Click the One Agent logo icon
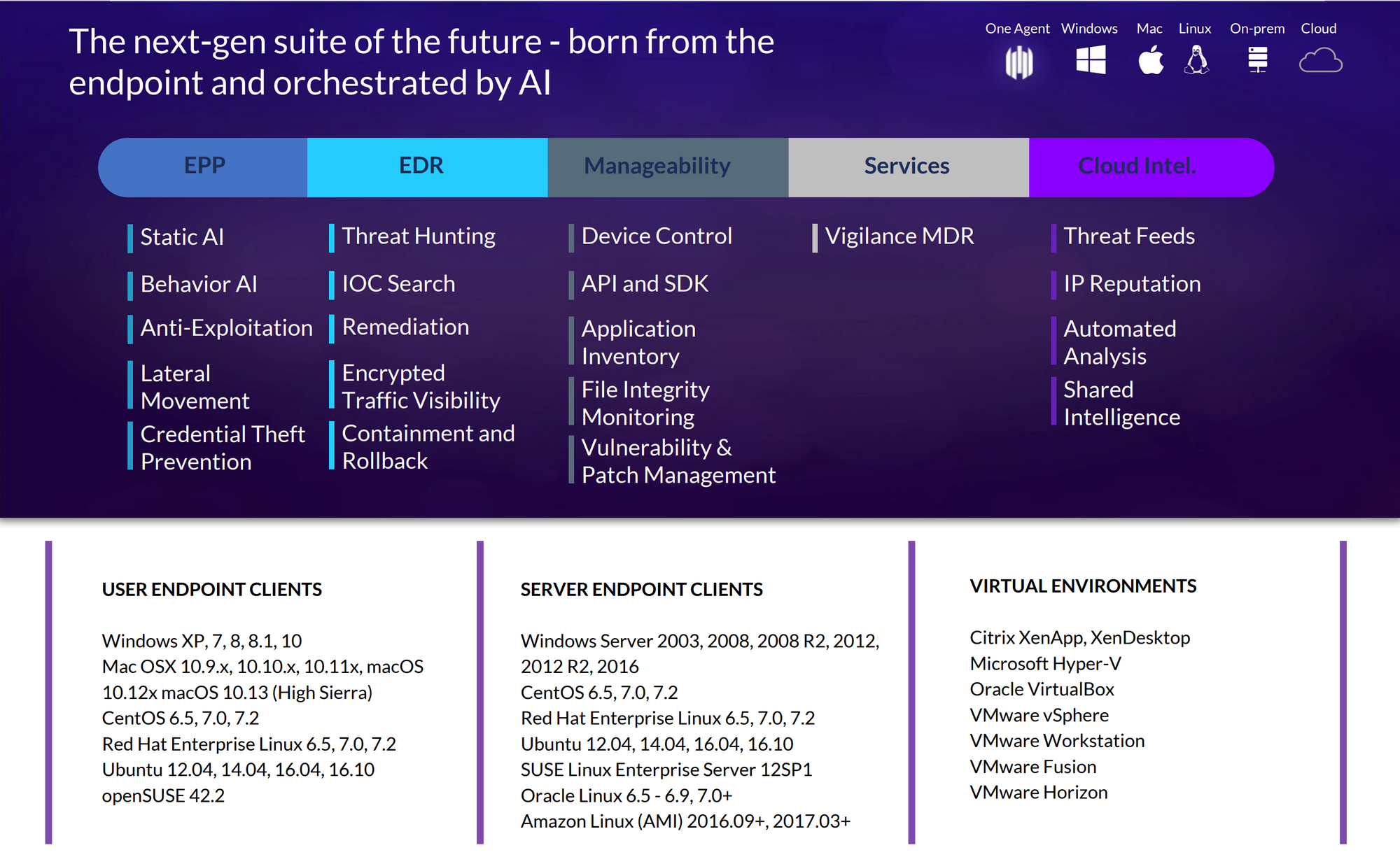Screen dimensions: 1400x864 click(1018, 62)
